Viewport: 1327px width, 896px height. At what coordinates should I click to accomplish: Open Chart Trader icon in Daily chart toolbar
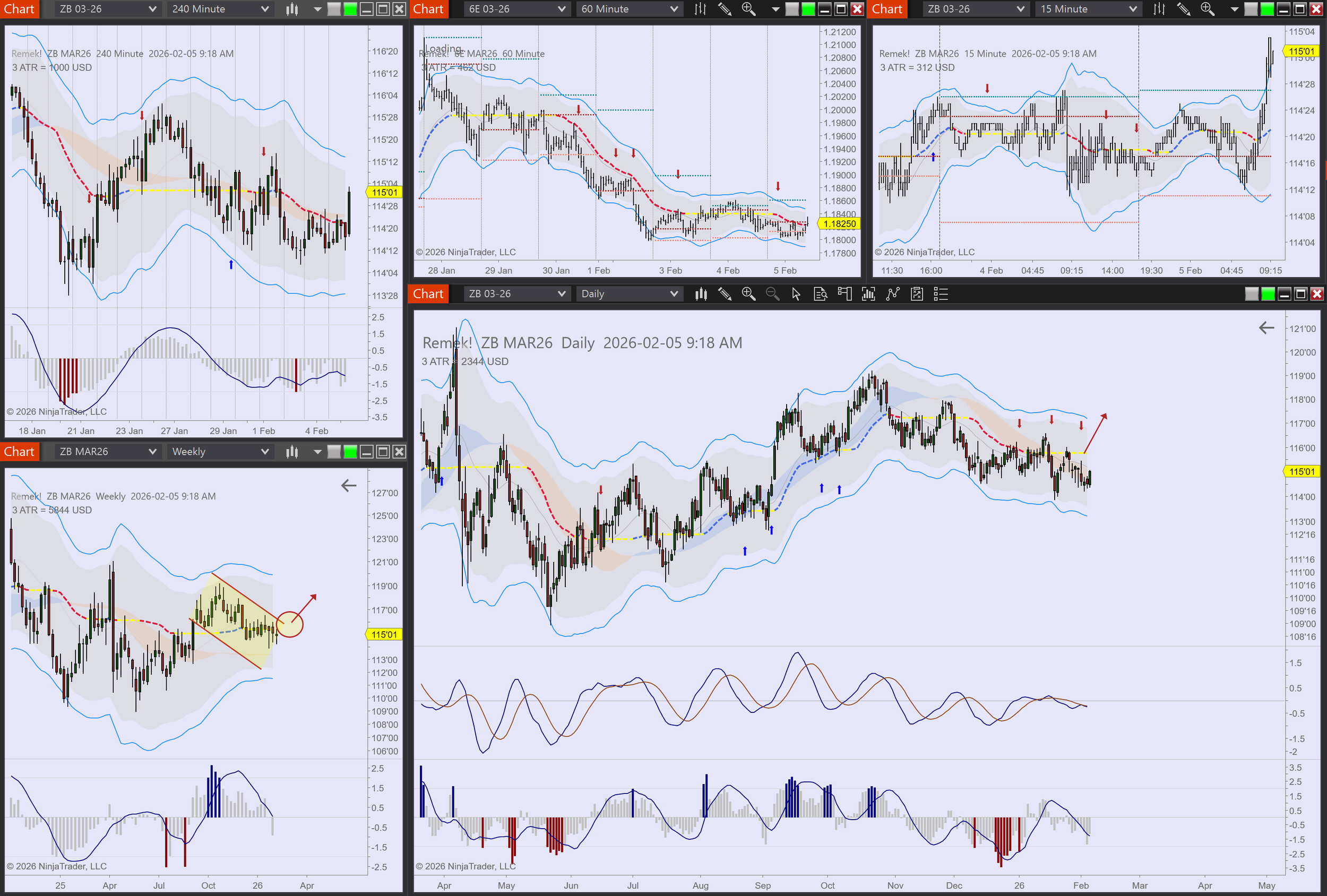pyautogui.click(x=845, y=294)
